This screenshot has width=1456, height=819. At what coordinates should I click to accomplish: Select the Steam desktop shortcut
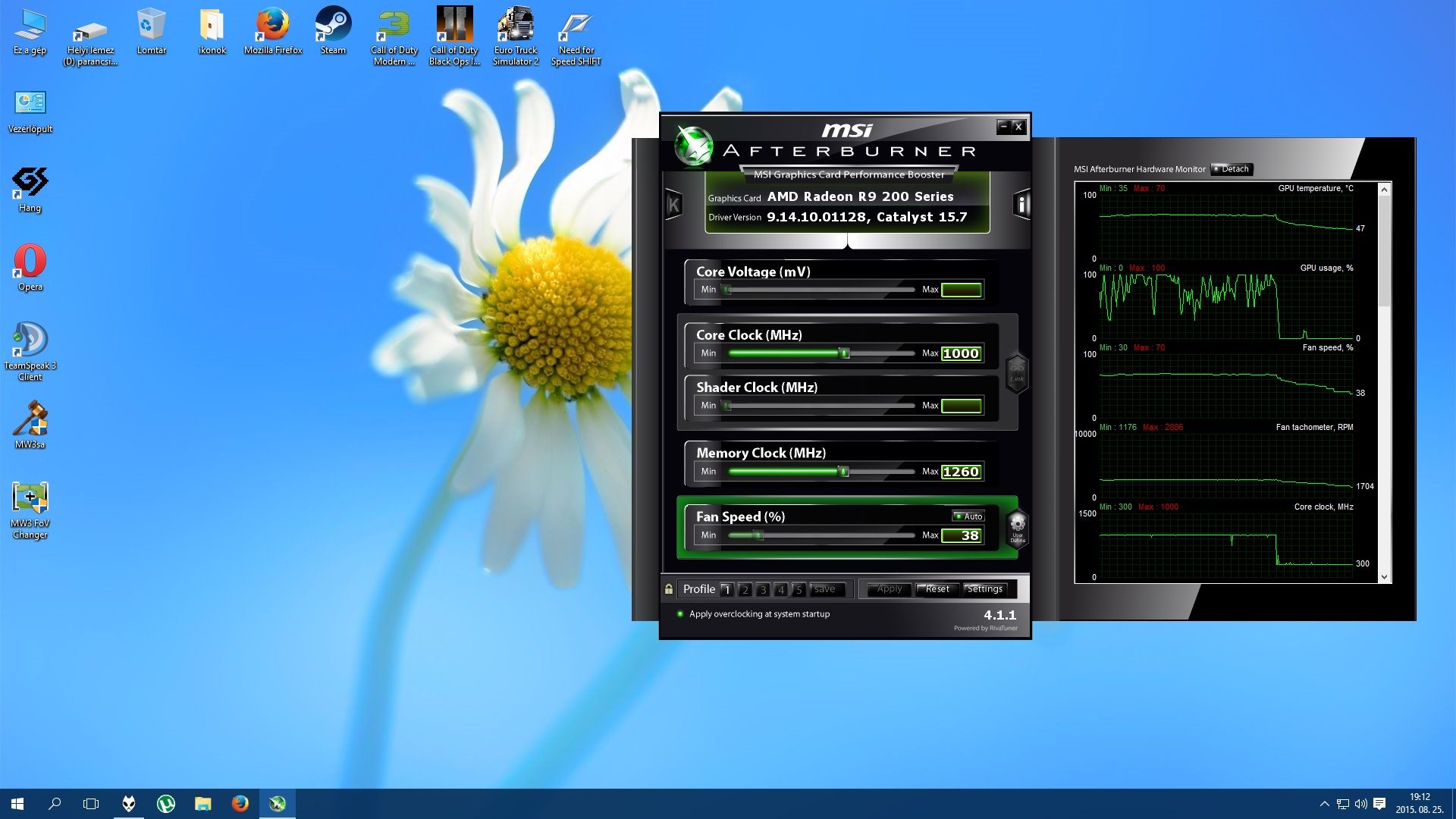(333, 32)
